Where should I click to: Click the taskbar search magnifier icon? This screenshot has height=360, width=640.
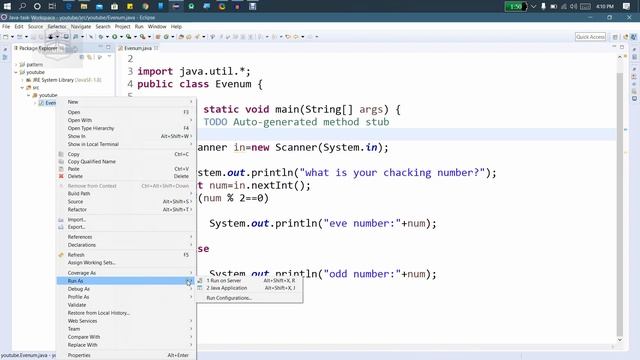coord(22,6)
